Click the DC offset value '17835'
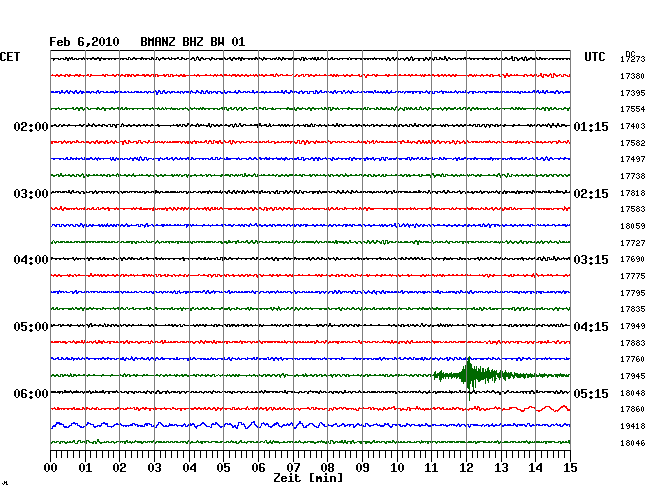 [633, 309]
